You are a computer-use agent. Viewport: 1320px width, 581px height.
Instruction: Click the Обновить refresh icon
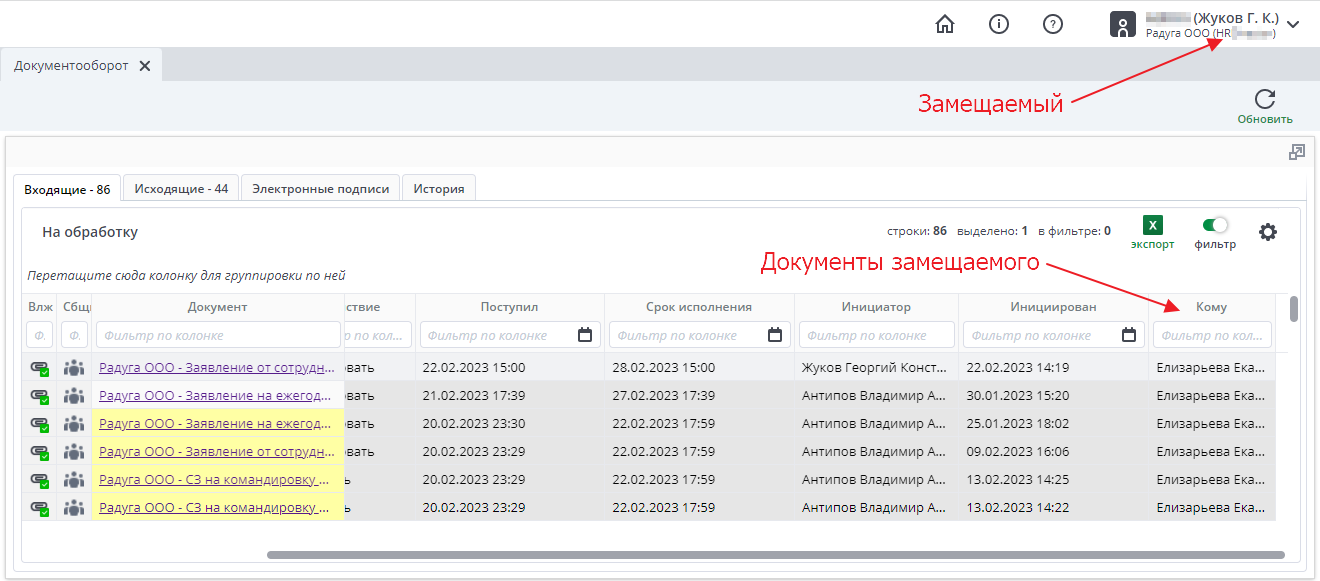click(1265, 99)
